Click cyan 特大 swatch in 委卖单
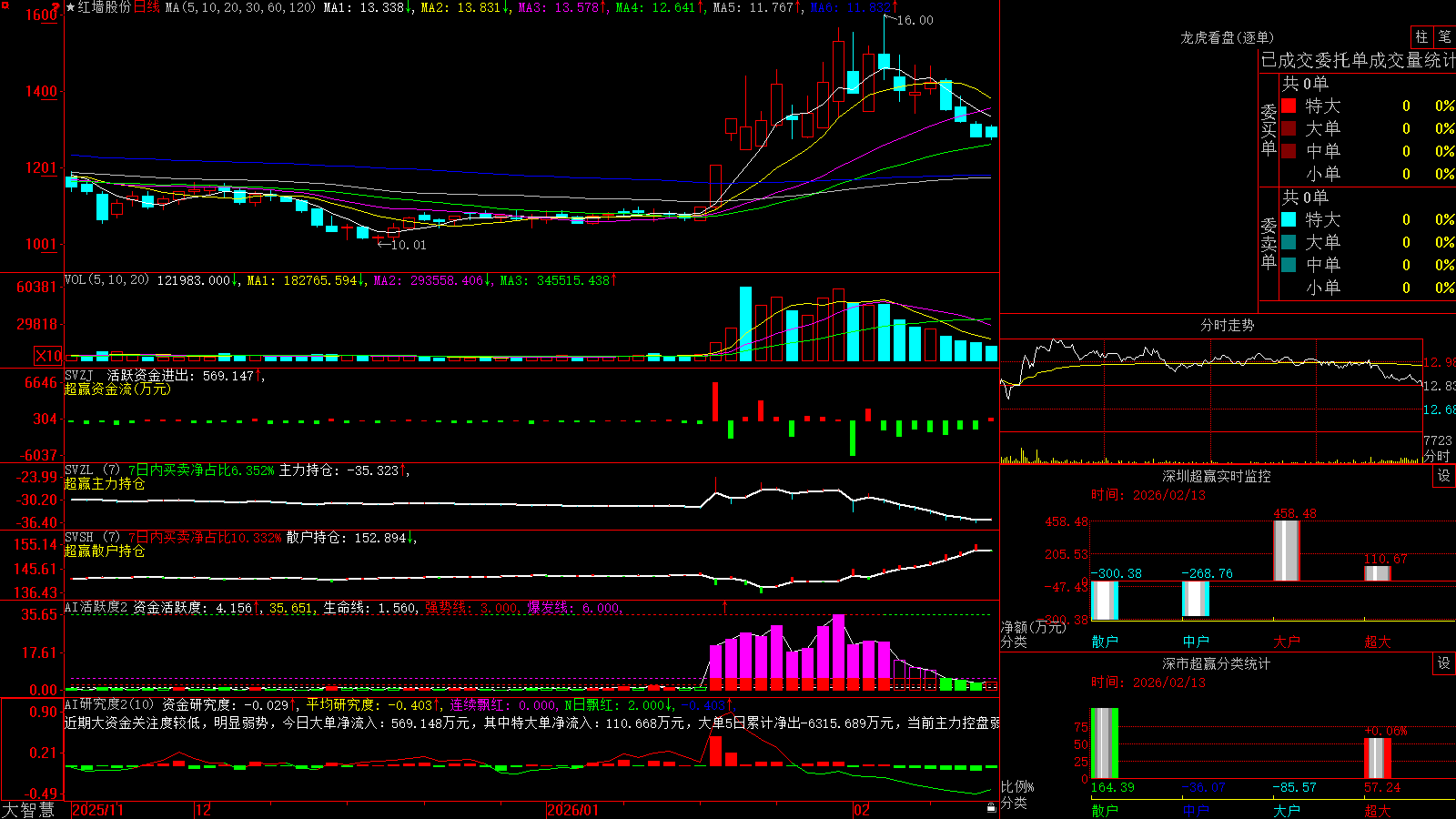Image resolution: width=1456 pixels, height=819 pixels. pos(1289,219)
